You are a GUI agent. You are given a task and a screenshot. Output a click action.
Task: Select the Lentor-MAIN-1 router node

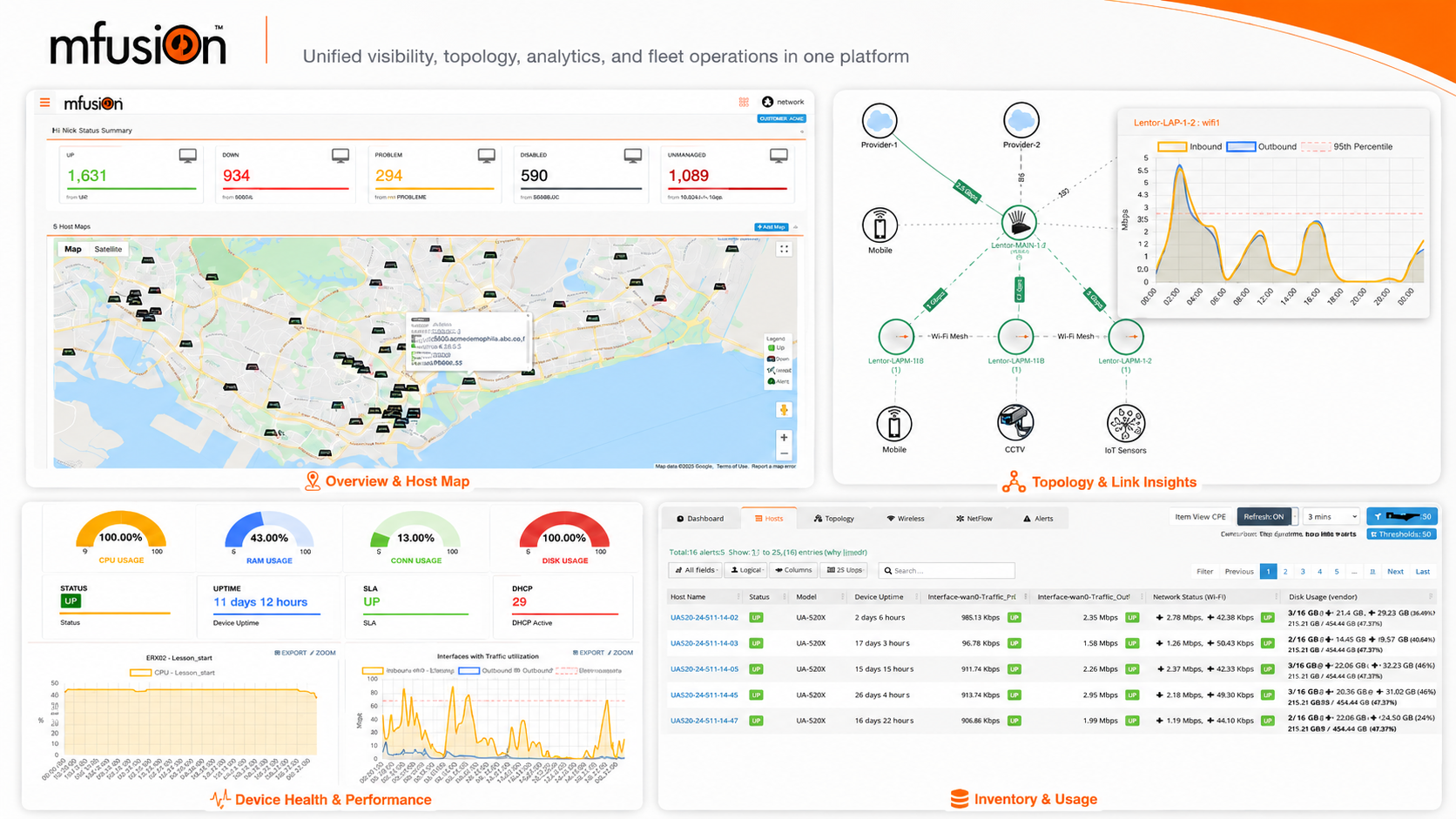(1018, 223)
